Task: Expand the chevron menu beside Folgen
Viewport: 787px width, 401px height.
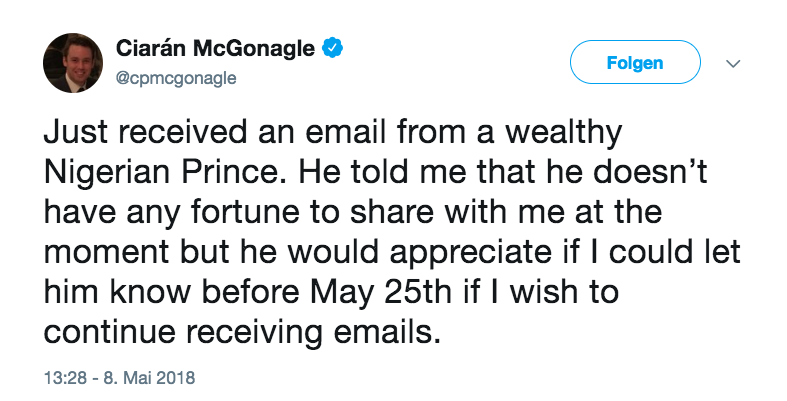Action: click(733, 63)
